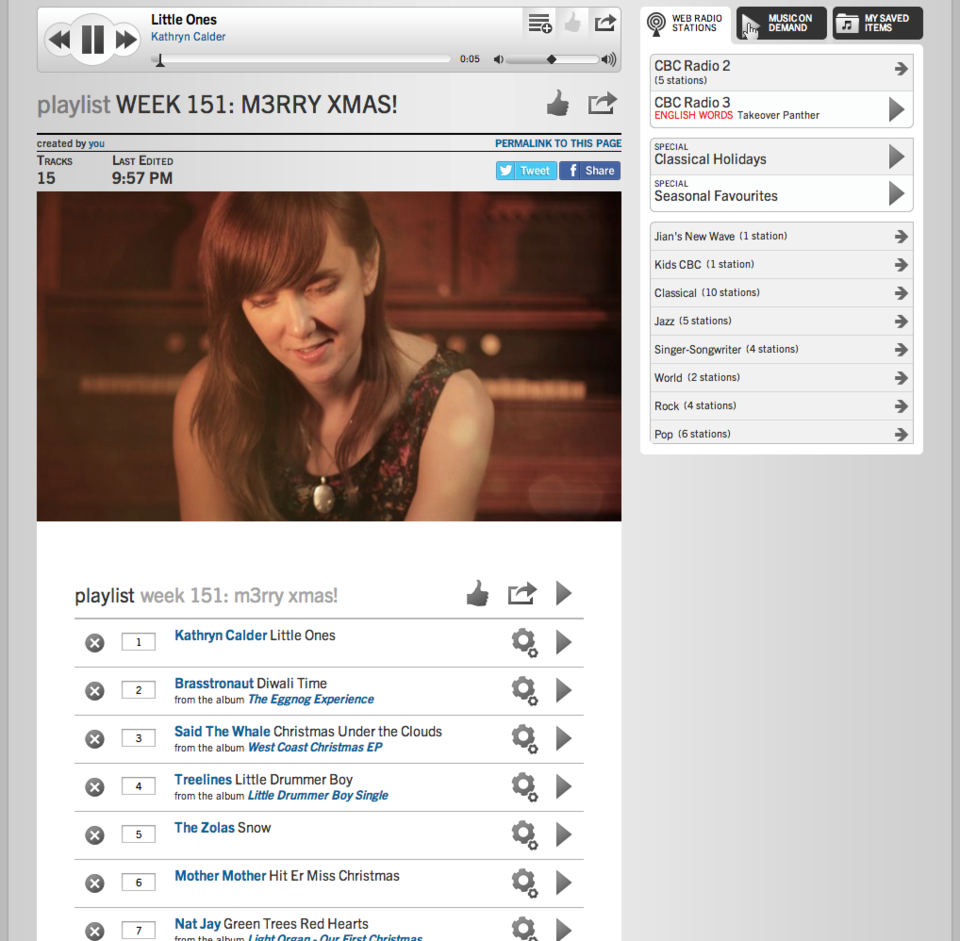The width and height of the screenshot is (960, 941).
Task: Open Little Drummer Boy Single album link
Action: pyautogui.click(x=318, y=796)
